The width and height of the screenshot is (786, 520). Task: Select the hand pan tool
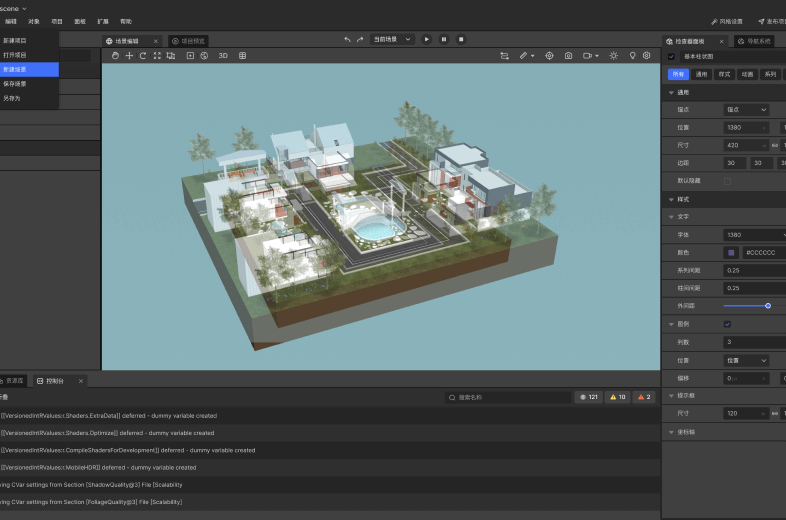coord(115,56)
